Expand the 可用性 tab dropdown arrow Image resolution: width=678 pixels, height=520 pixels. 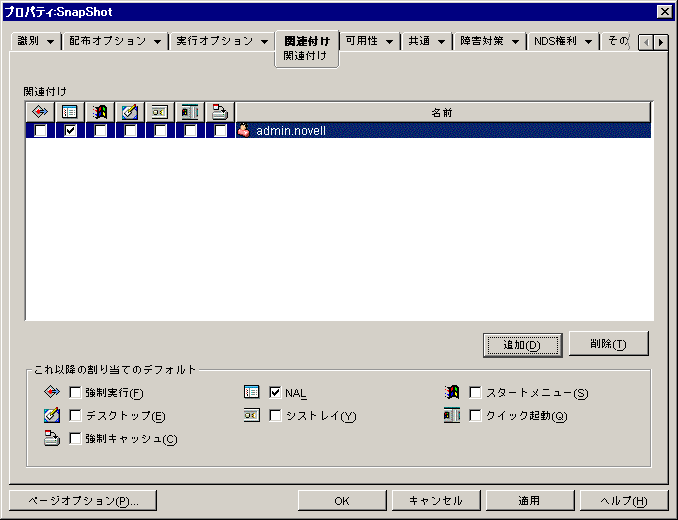click(x=389, y=42)
